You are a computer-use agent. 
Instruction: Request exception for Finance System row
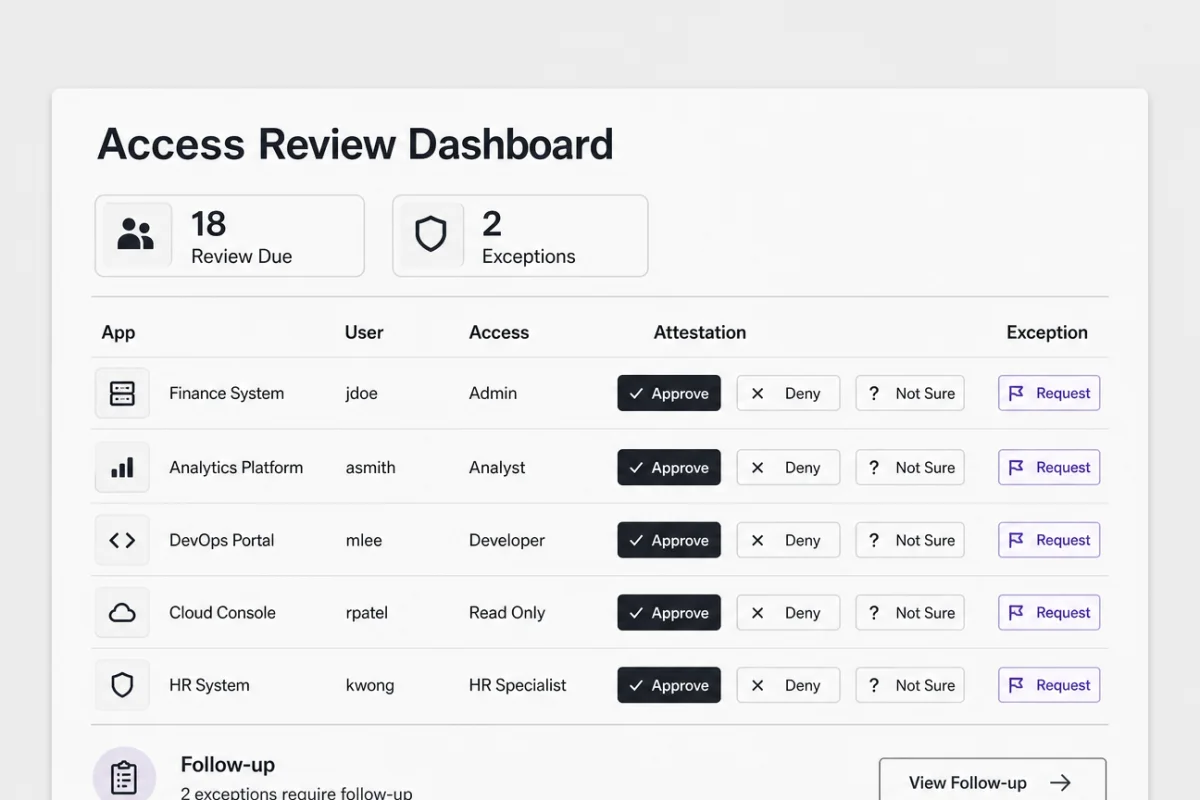[1049, 393]
